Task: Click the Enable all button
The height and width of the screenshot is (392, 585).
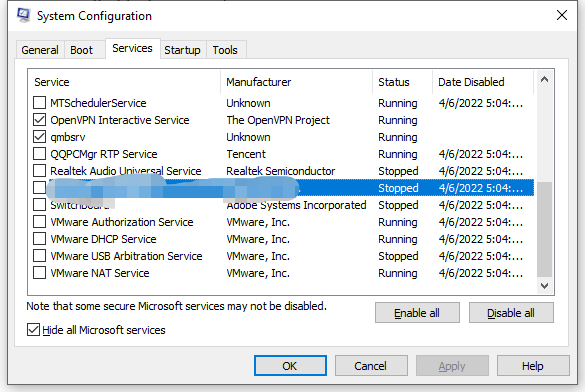Action: click(x=417, y=313)
